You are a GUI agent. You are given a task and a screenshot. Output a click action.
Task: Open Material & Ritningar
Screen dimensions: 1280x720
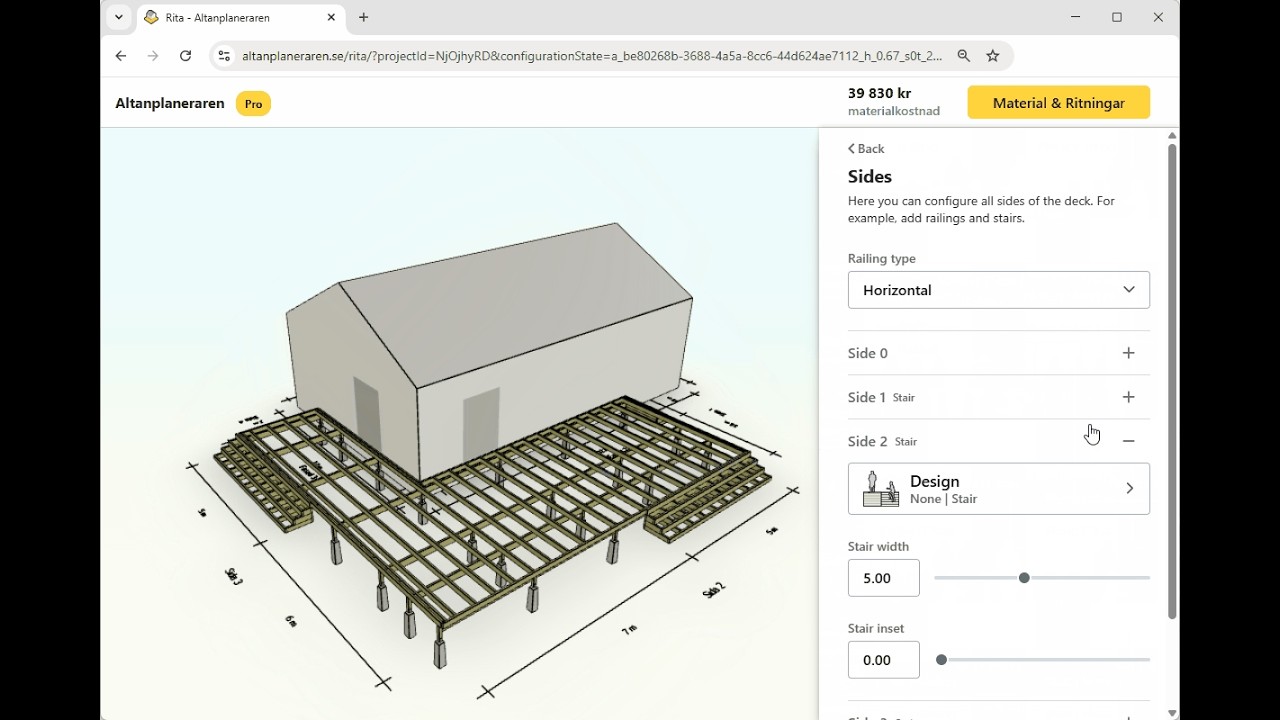click(x=1058, y=102)
